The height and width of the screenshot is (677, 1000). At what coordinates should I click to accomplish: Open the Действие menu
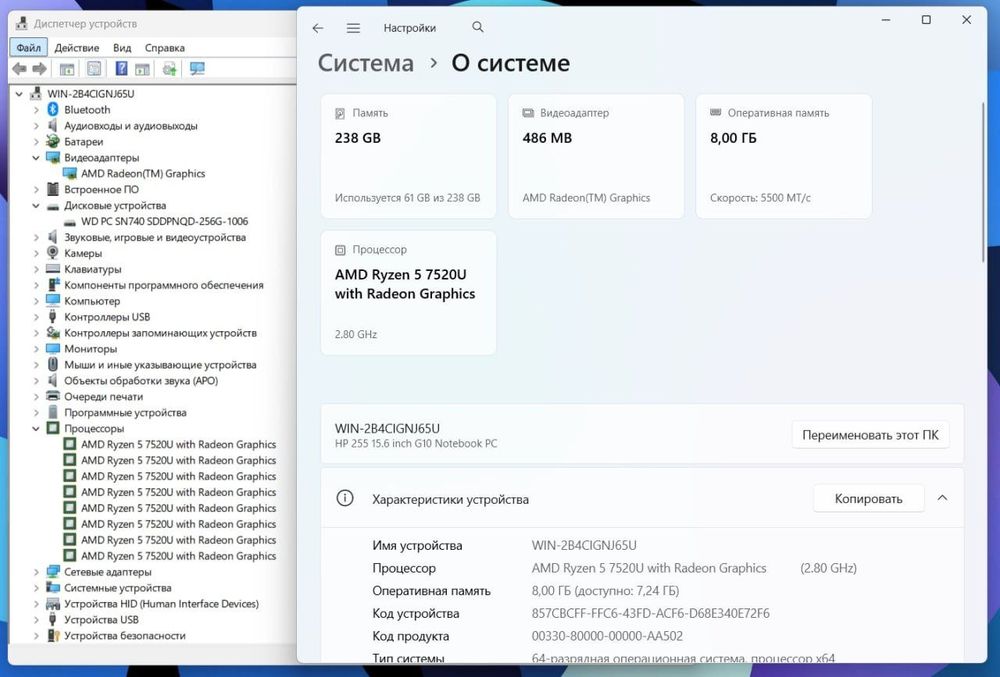coord(77,48)
